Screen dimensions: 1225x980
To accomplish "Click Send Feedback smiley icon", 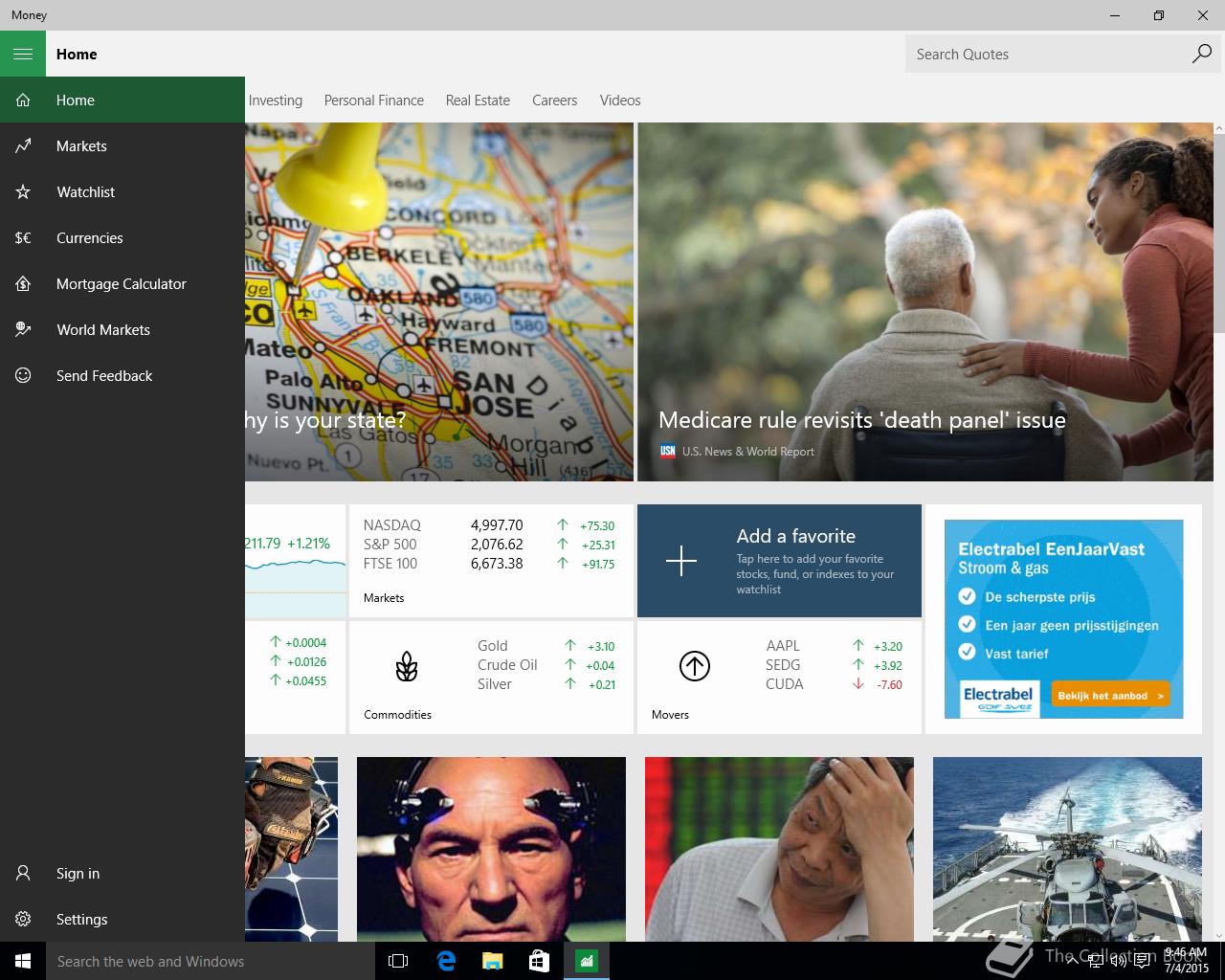I will pyautogui.click(x=23, y=375).
